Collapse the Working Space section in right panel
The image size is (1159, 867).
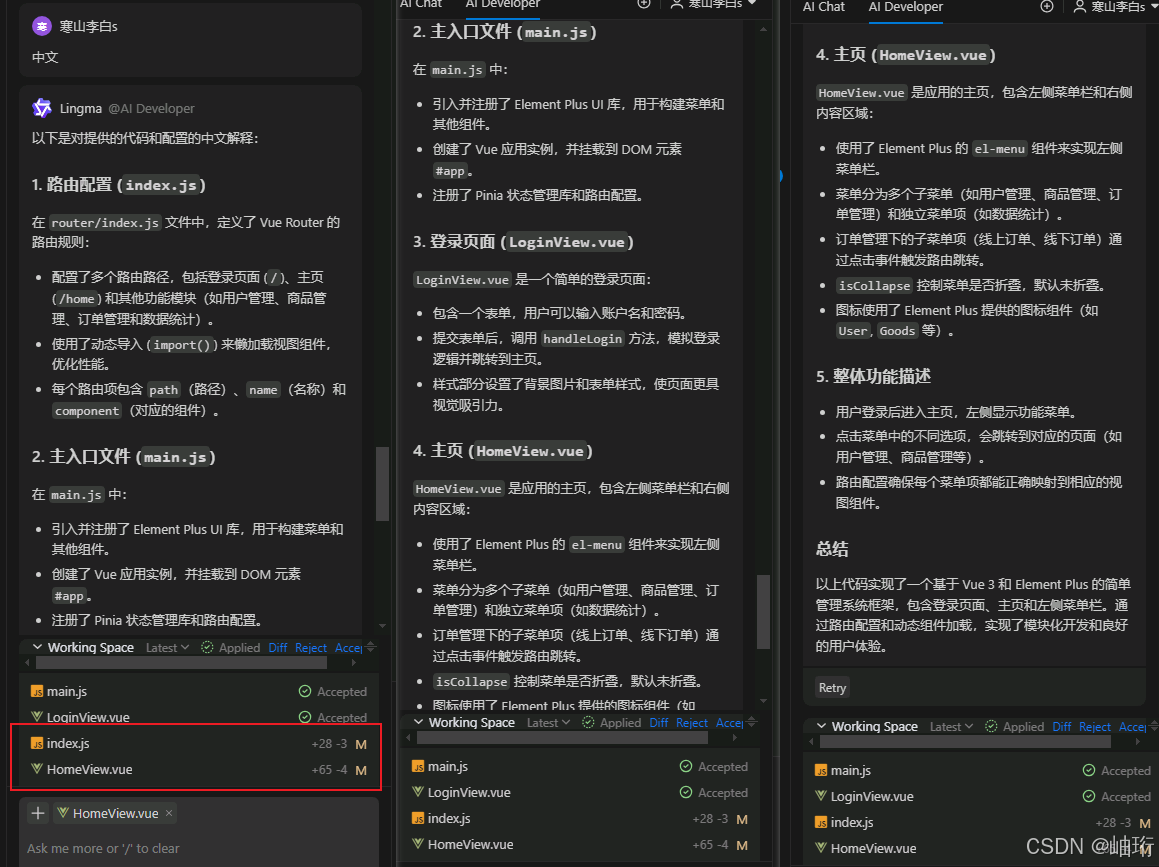821,727
